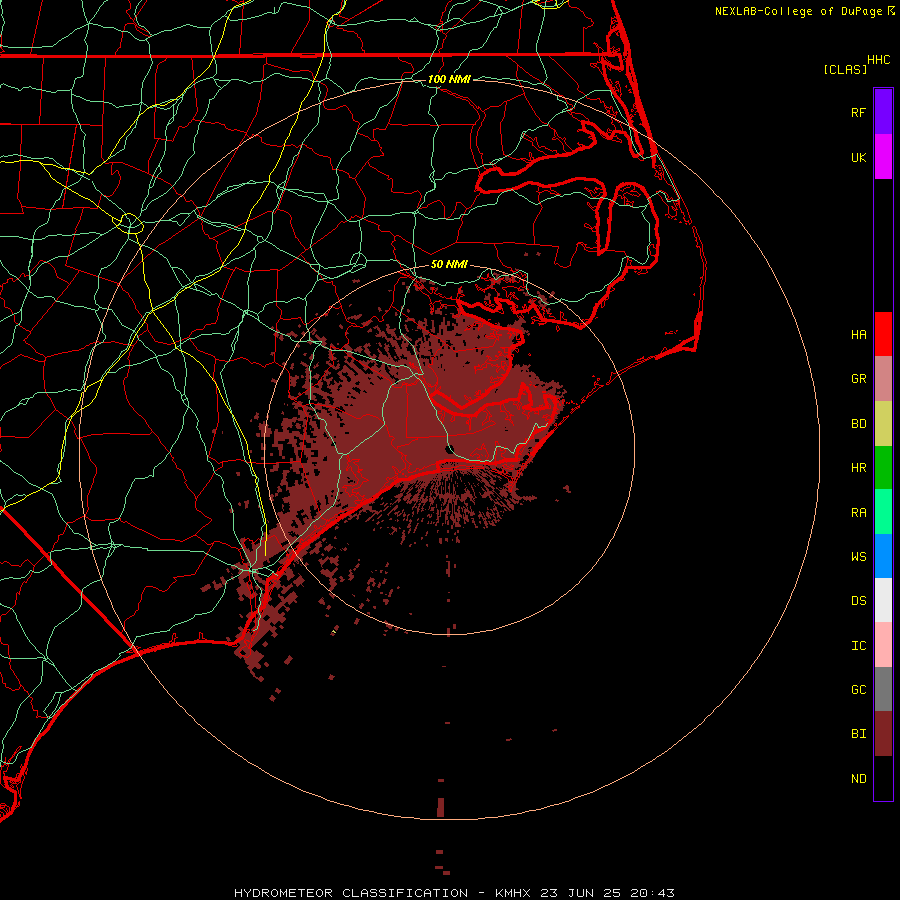Click the WS legend label
Image resolution: width=900 pixels, height=900 pixels.
[x=858, y=557]
